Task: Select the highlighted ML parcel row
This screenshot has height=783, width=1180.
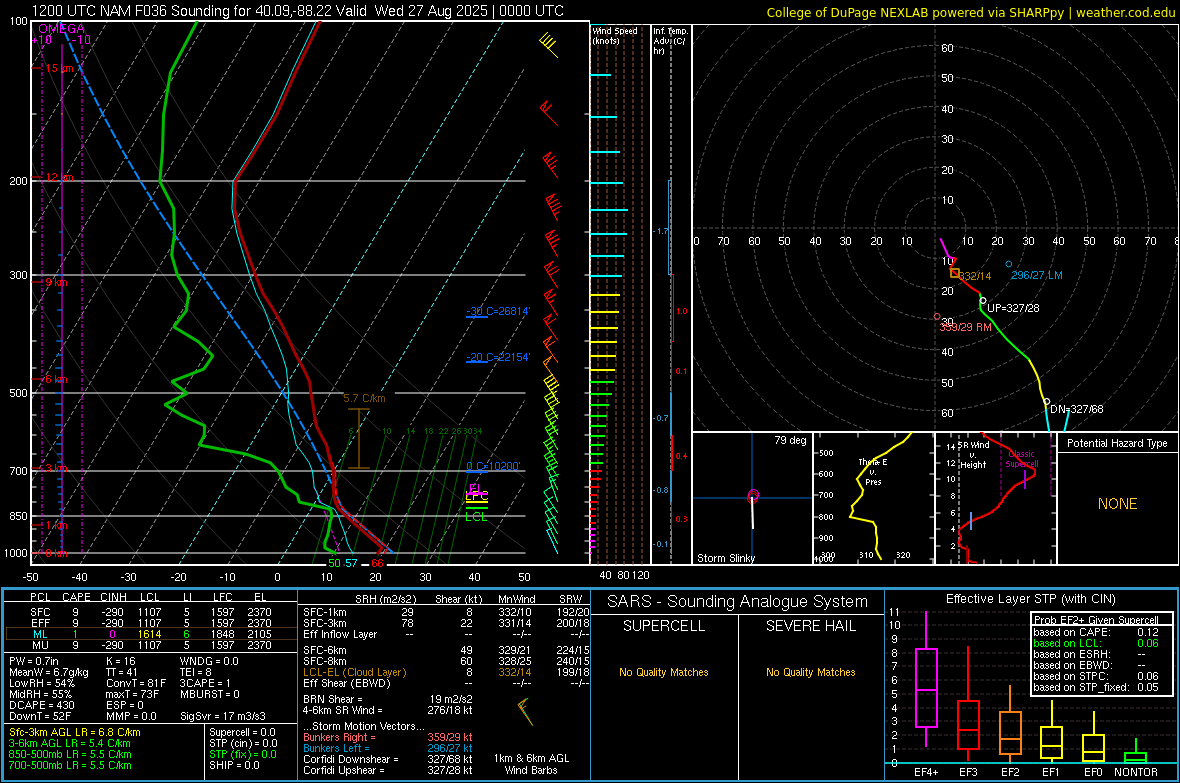Action: tap(151, 634)
